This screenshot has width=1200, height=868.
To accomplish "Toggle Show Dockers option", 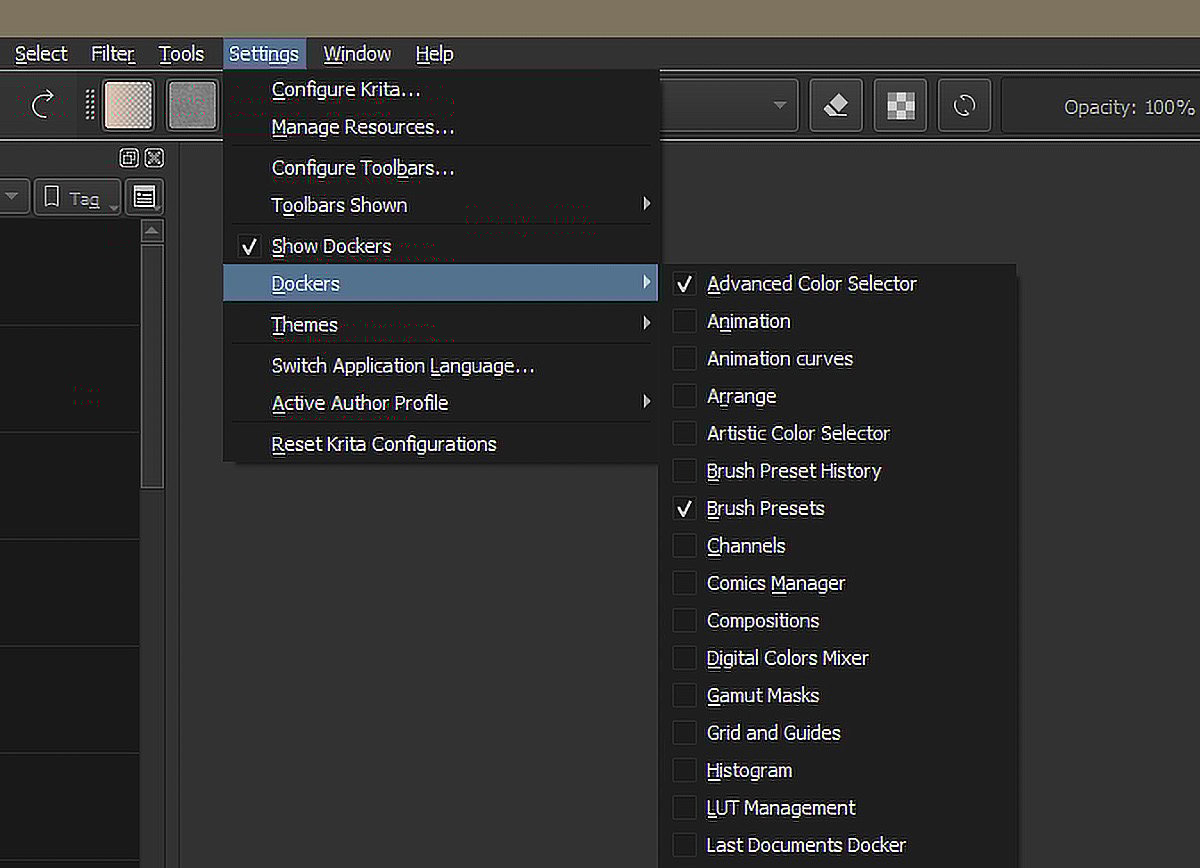I will [x=441, y=246].
